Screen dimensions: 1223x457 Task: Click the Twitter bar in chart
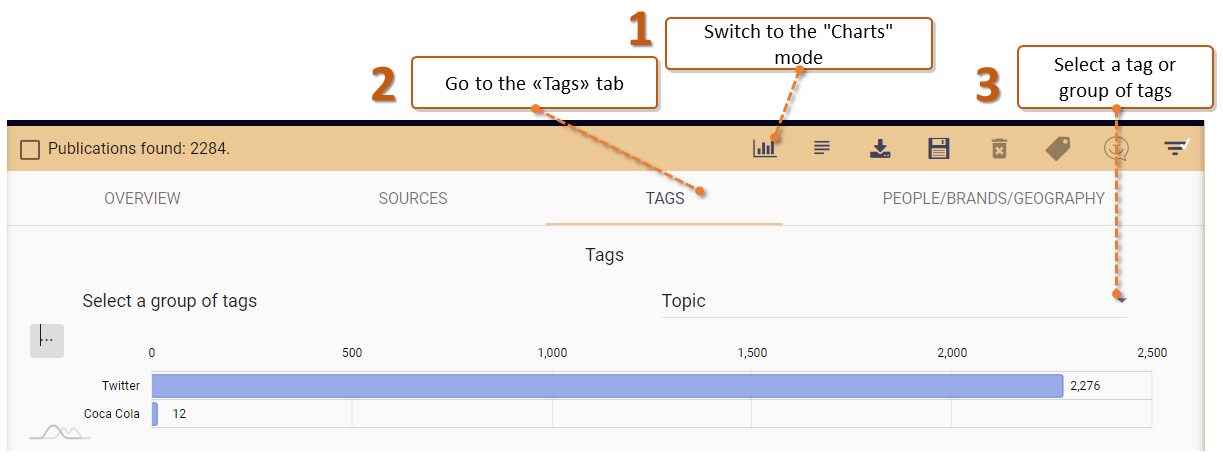tap(607, 385)
